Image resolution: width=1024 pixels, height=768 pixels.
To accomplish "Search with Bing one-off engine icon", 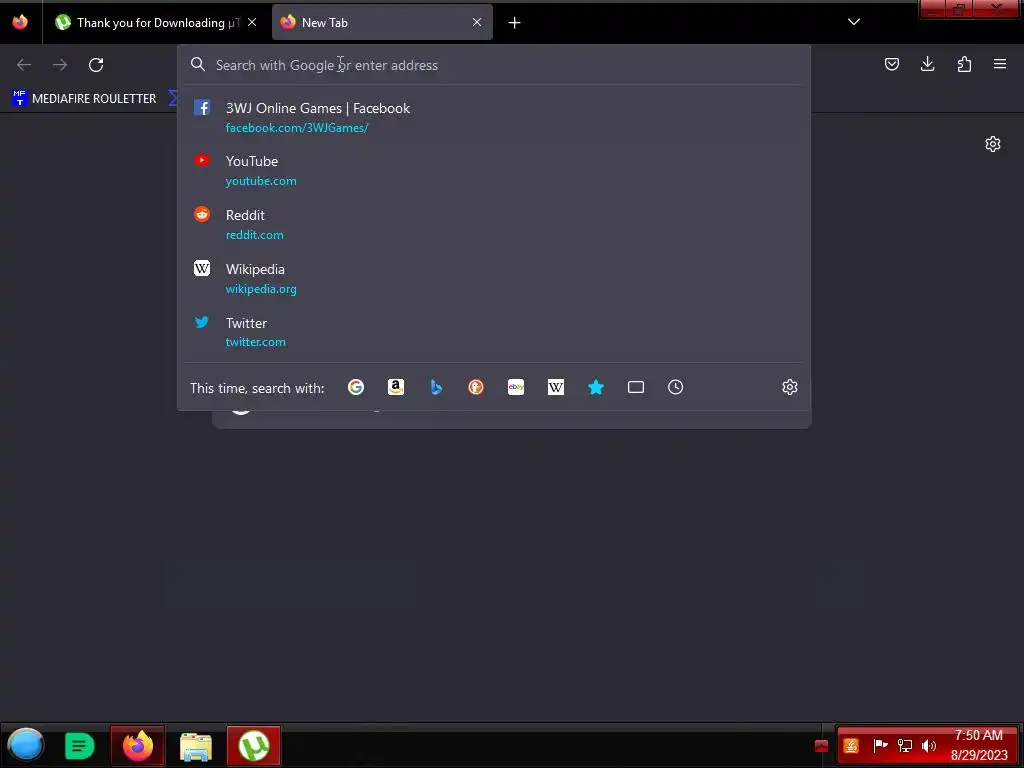I will (x=436, y=387).
